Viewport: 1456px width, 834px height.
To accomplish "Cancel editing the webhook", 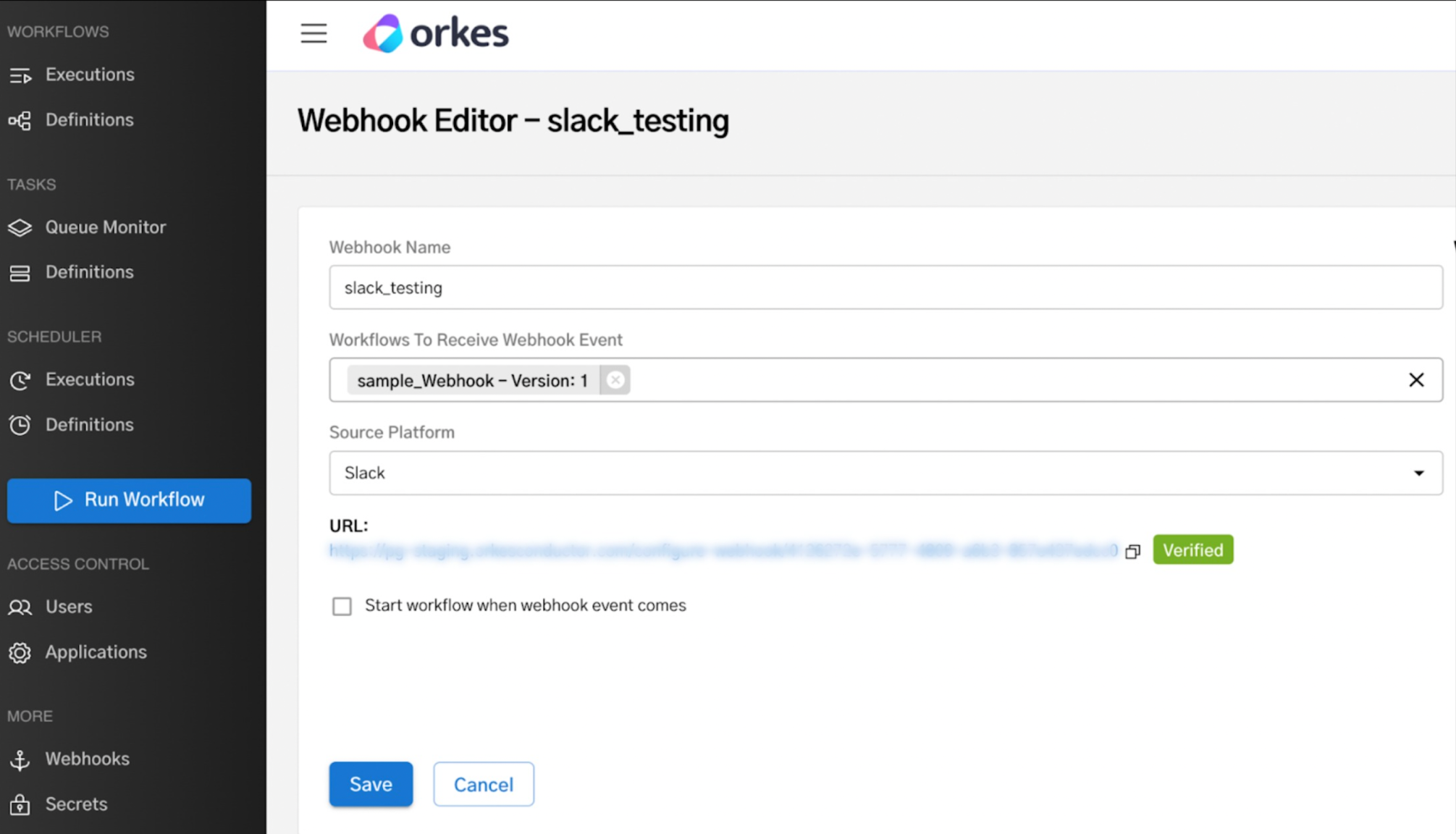I will [x=483, y=784].
